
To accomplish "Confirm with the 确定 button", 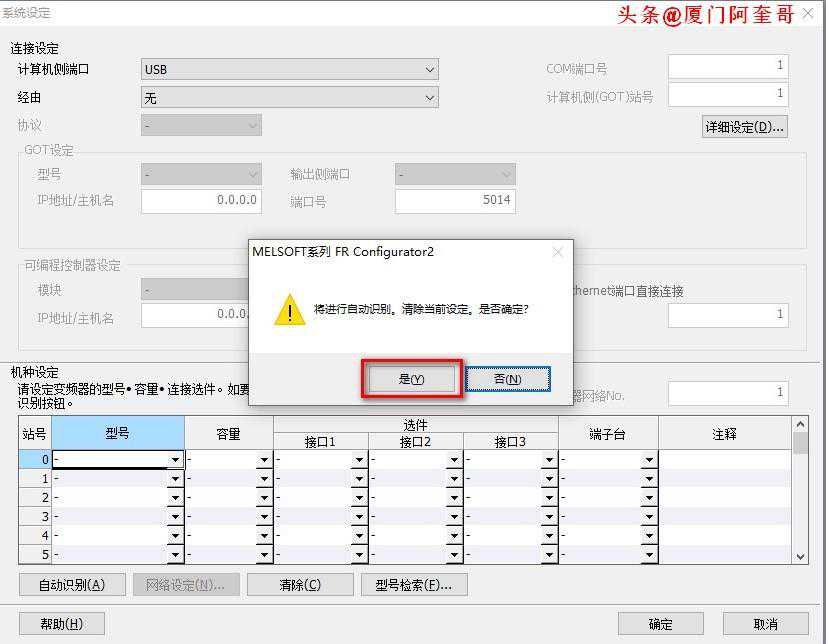I will coord(660,624).
